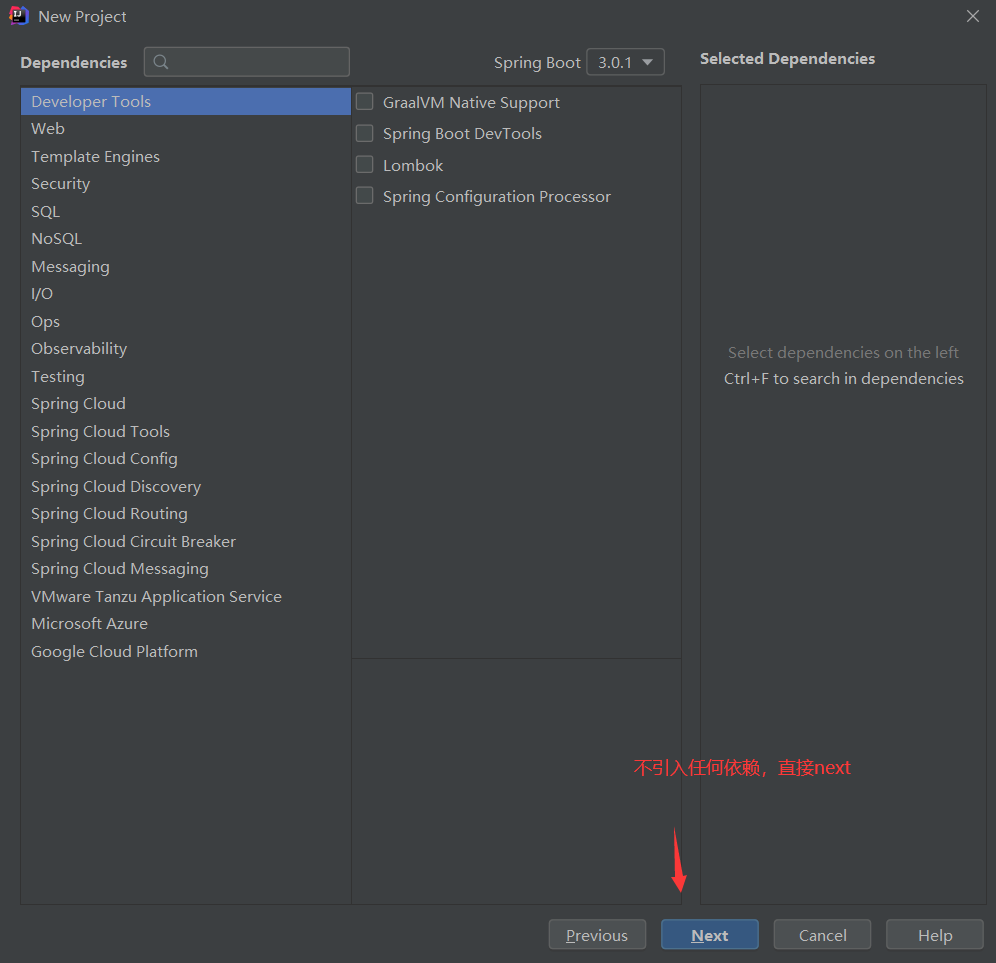
Task: Choose Spring Cloud Discovery category
Action: 185,486
